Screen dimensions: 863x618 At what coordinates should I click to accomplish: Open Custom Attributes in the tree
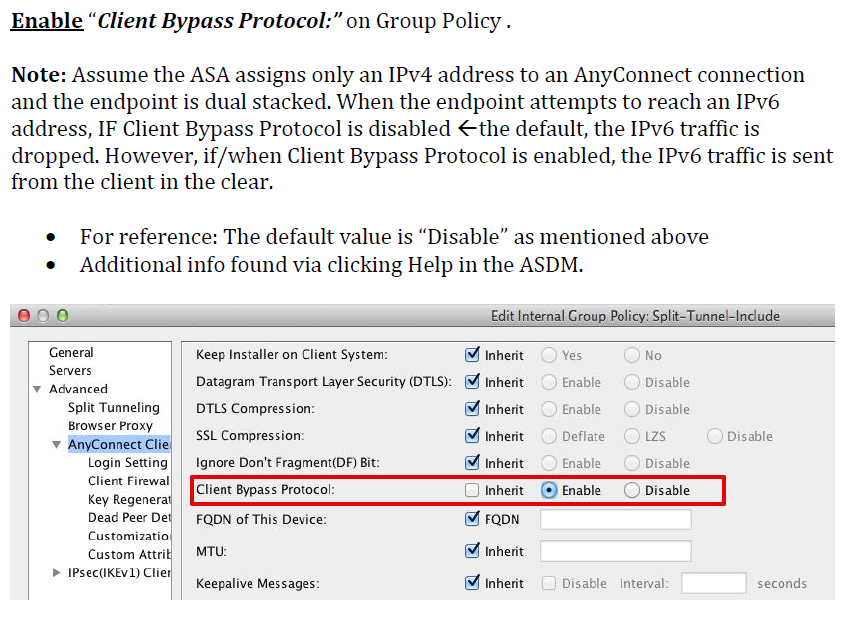pyautogui.click(x=129, y=554)
